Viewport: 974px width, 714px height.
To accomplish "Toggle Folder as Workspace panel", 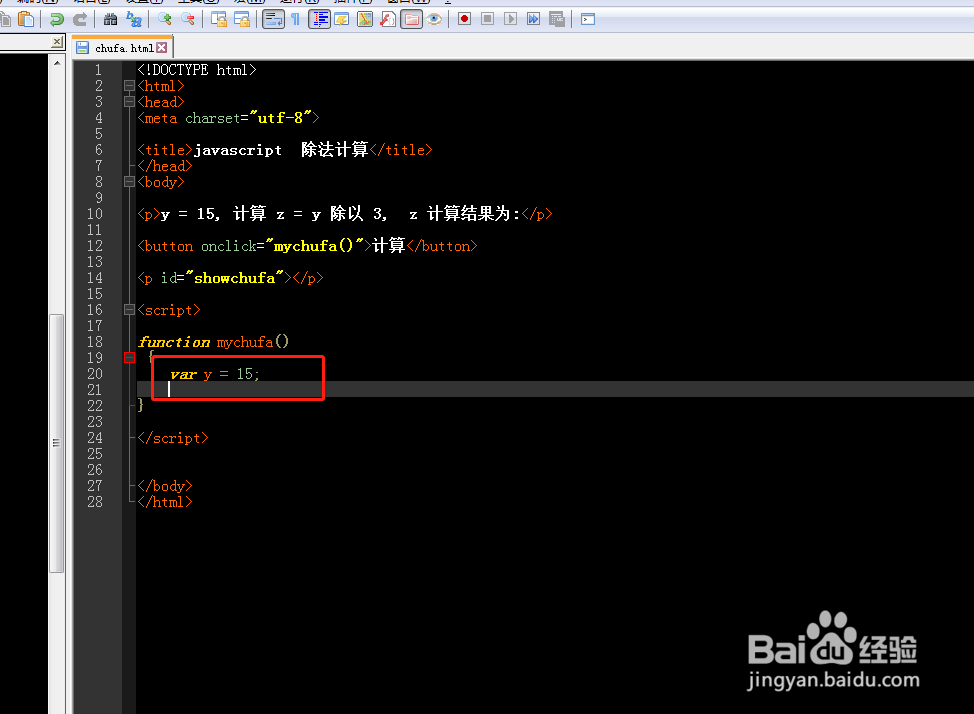I will click(411, 19).
